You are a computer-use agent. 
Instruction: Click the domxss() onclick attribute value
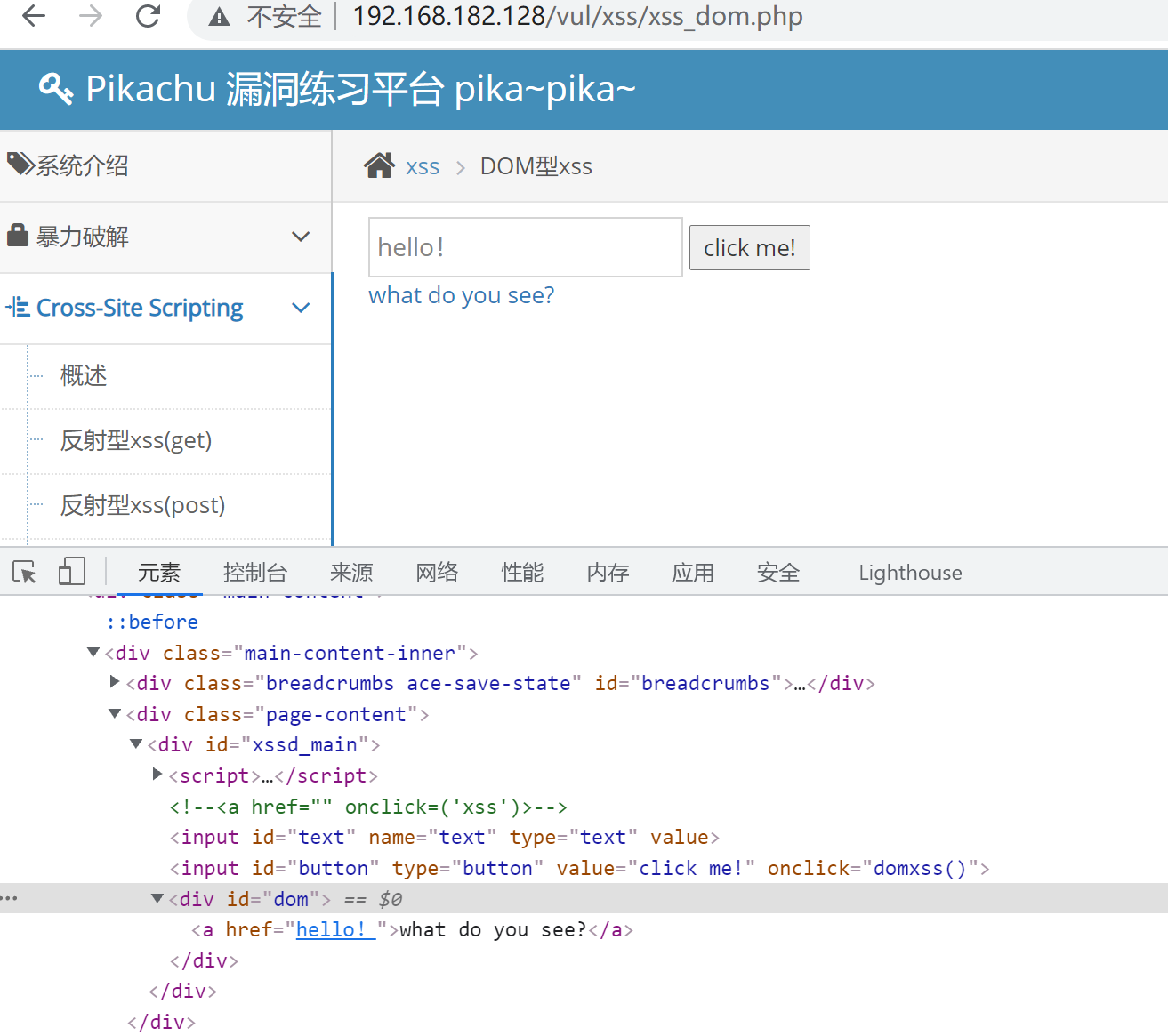(920, 868)
